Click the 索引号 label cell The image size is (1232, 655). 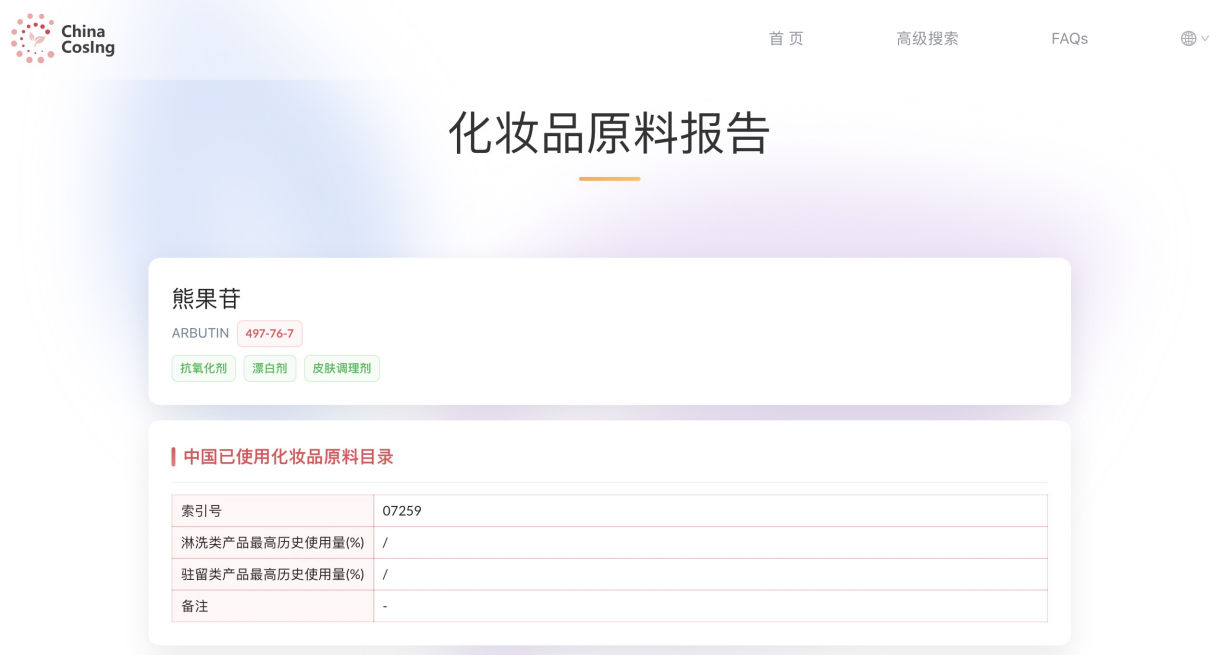pyautogui.click(x=196, y=510)
